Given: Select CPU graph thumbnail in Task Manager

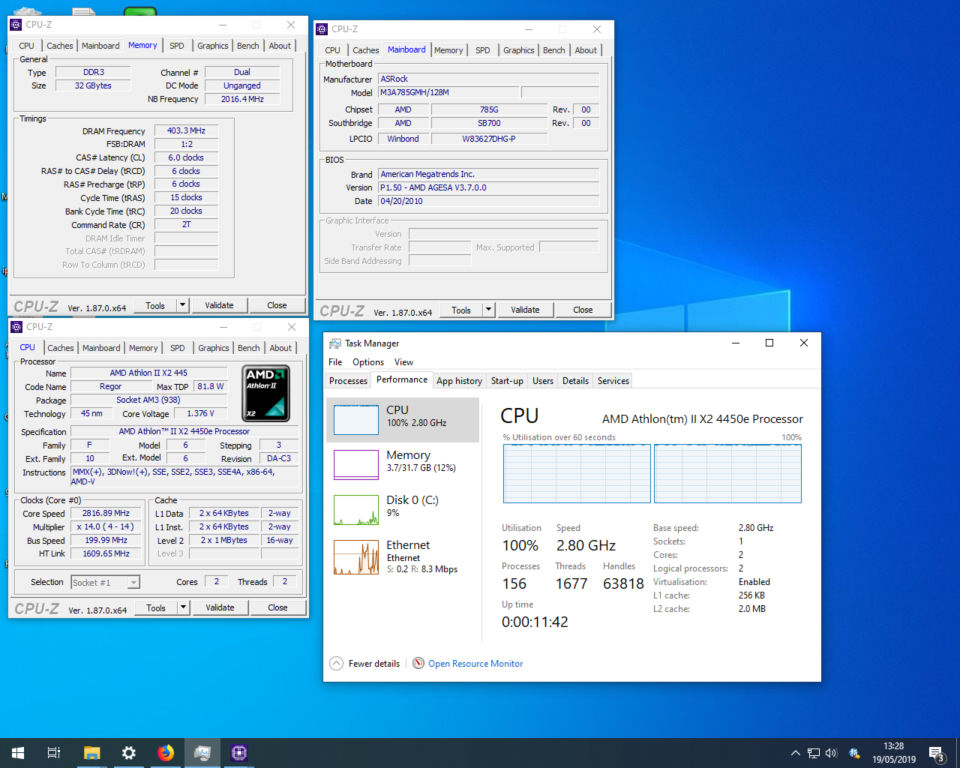Looking at the screenshot, I should pos(356,420).
